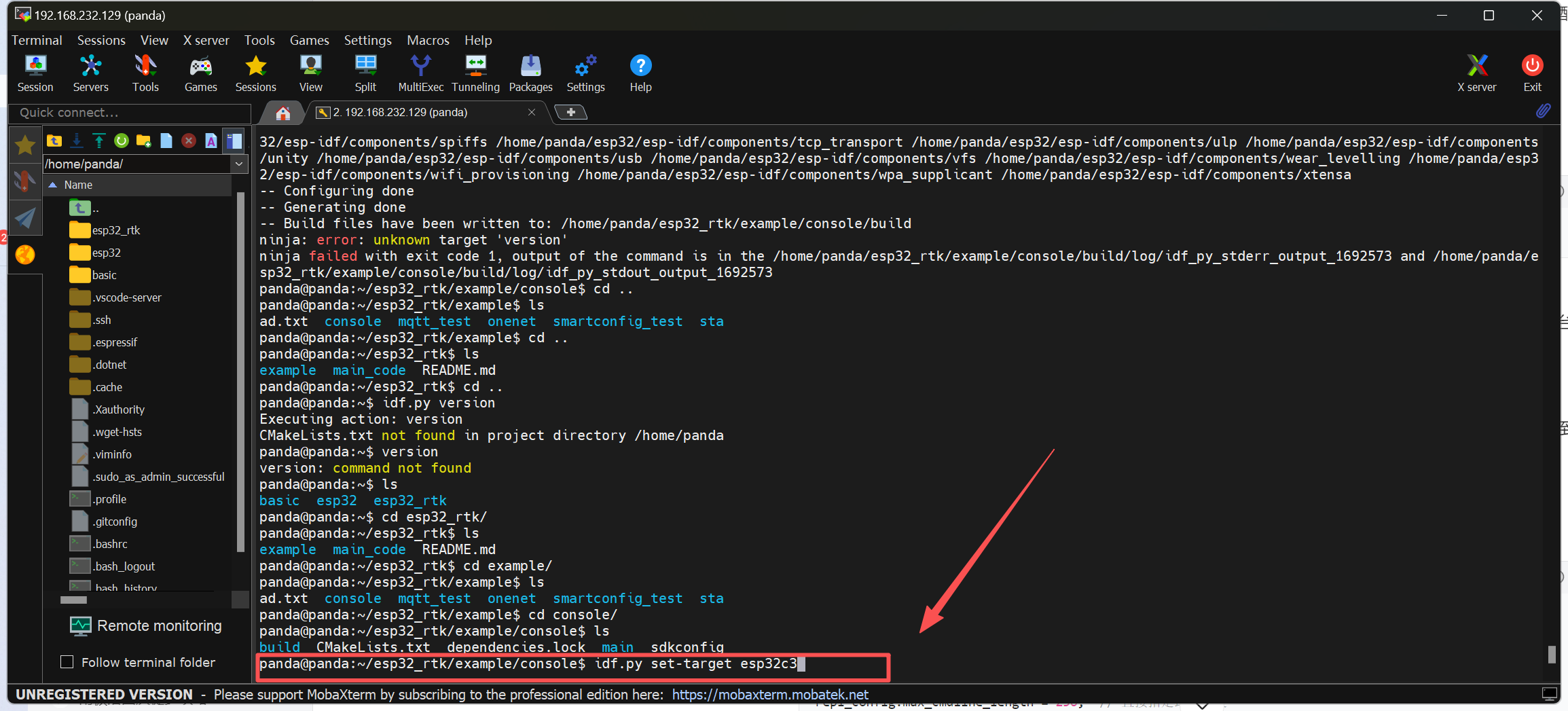Viewport: 1568px width, 711px height.
Task: Create a new file in SFTP browser
Action: pos(166,141)
